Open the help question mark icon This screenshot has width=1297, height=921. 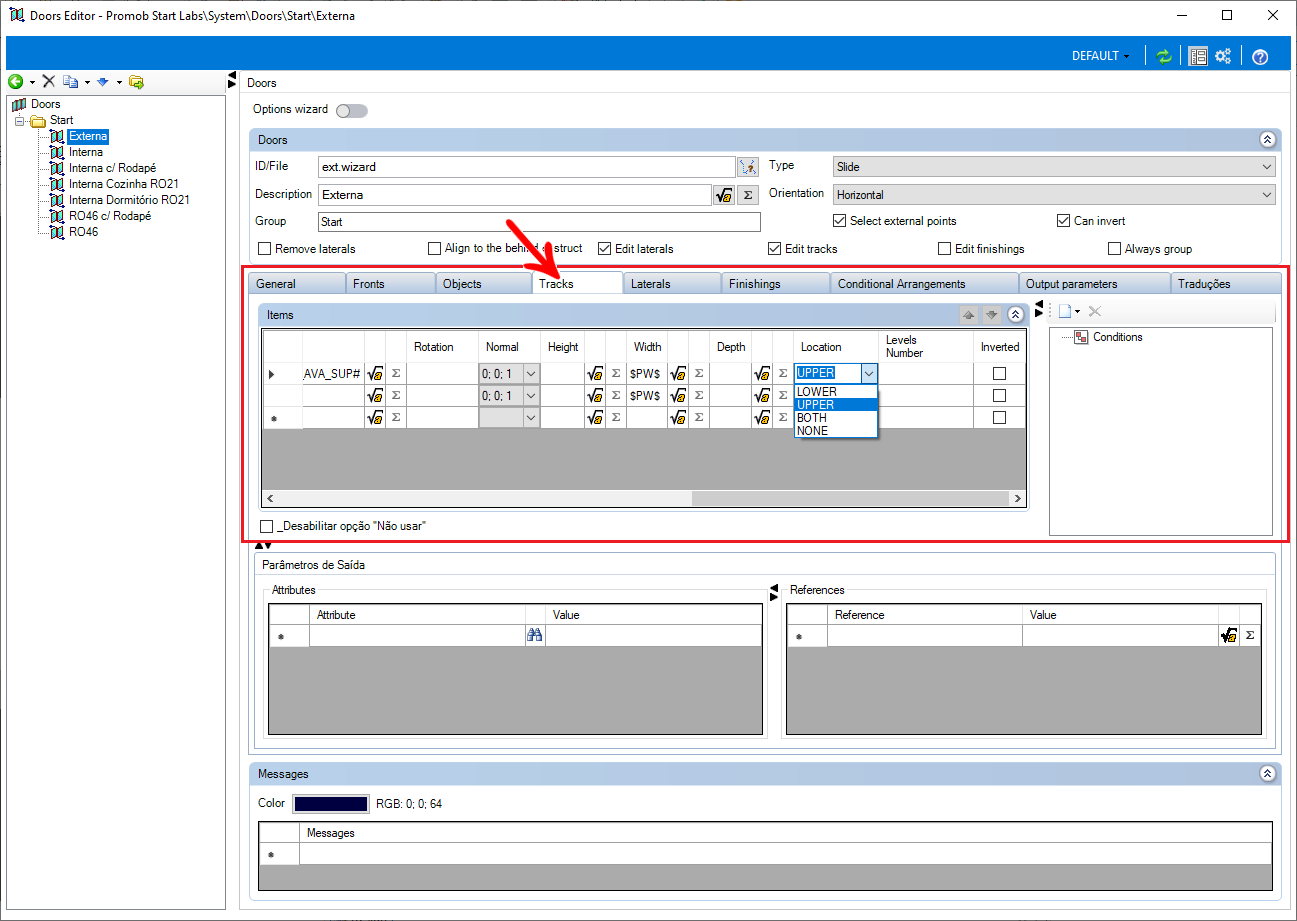(x=1260, y=57)
